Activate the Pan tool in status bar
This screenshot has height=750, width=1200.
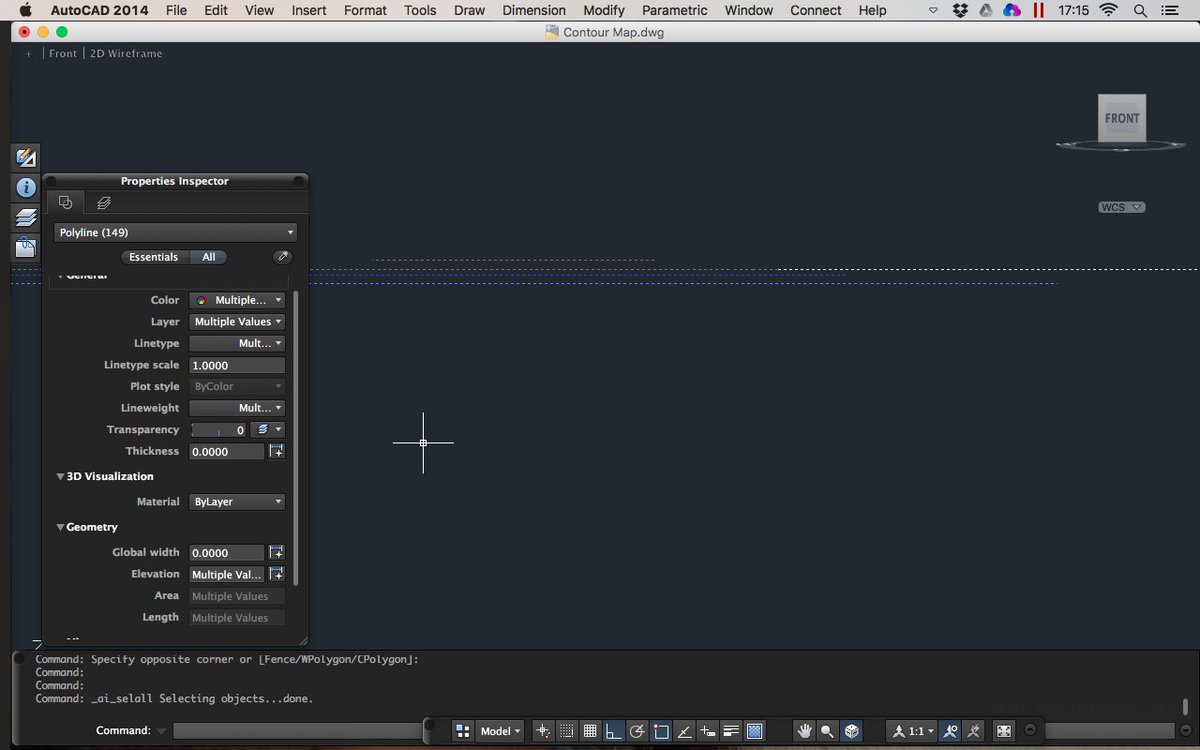[805, 731]
